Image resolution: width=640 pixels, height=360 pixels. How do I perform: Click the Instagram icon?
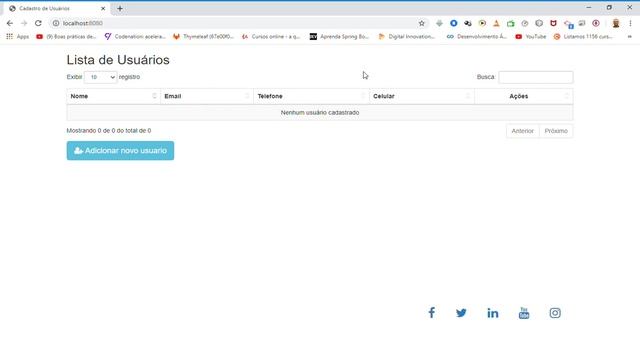click(x=555, y=313)
